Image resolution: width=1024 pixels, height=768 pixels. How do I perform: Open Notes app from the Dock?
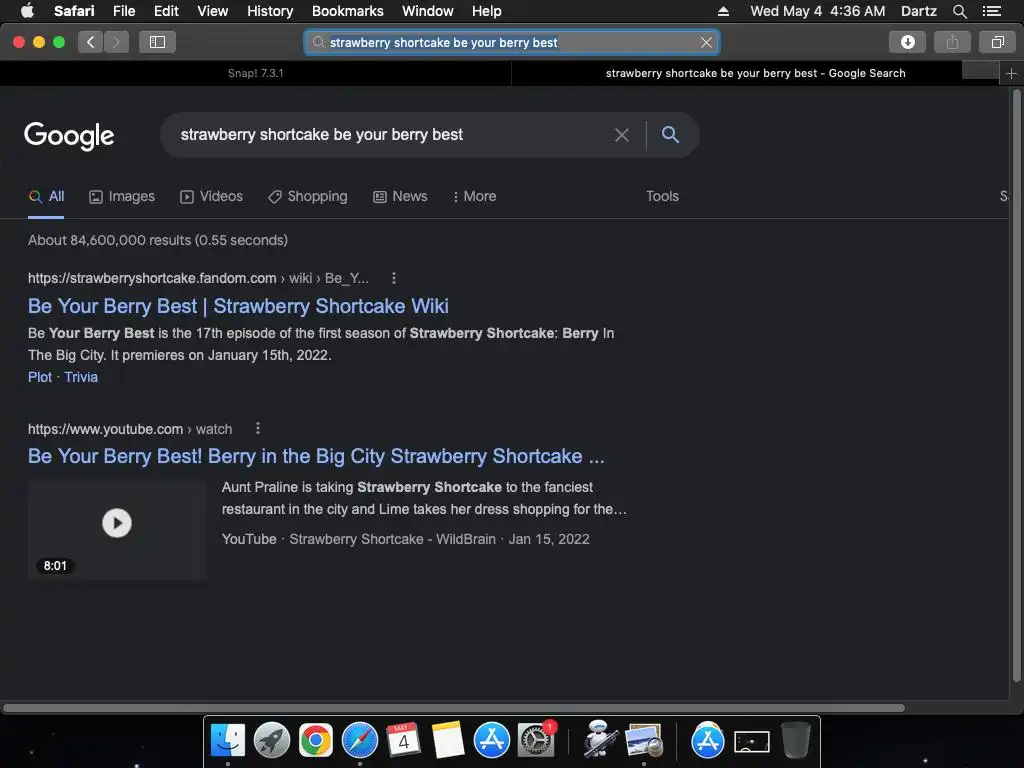447,741
